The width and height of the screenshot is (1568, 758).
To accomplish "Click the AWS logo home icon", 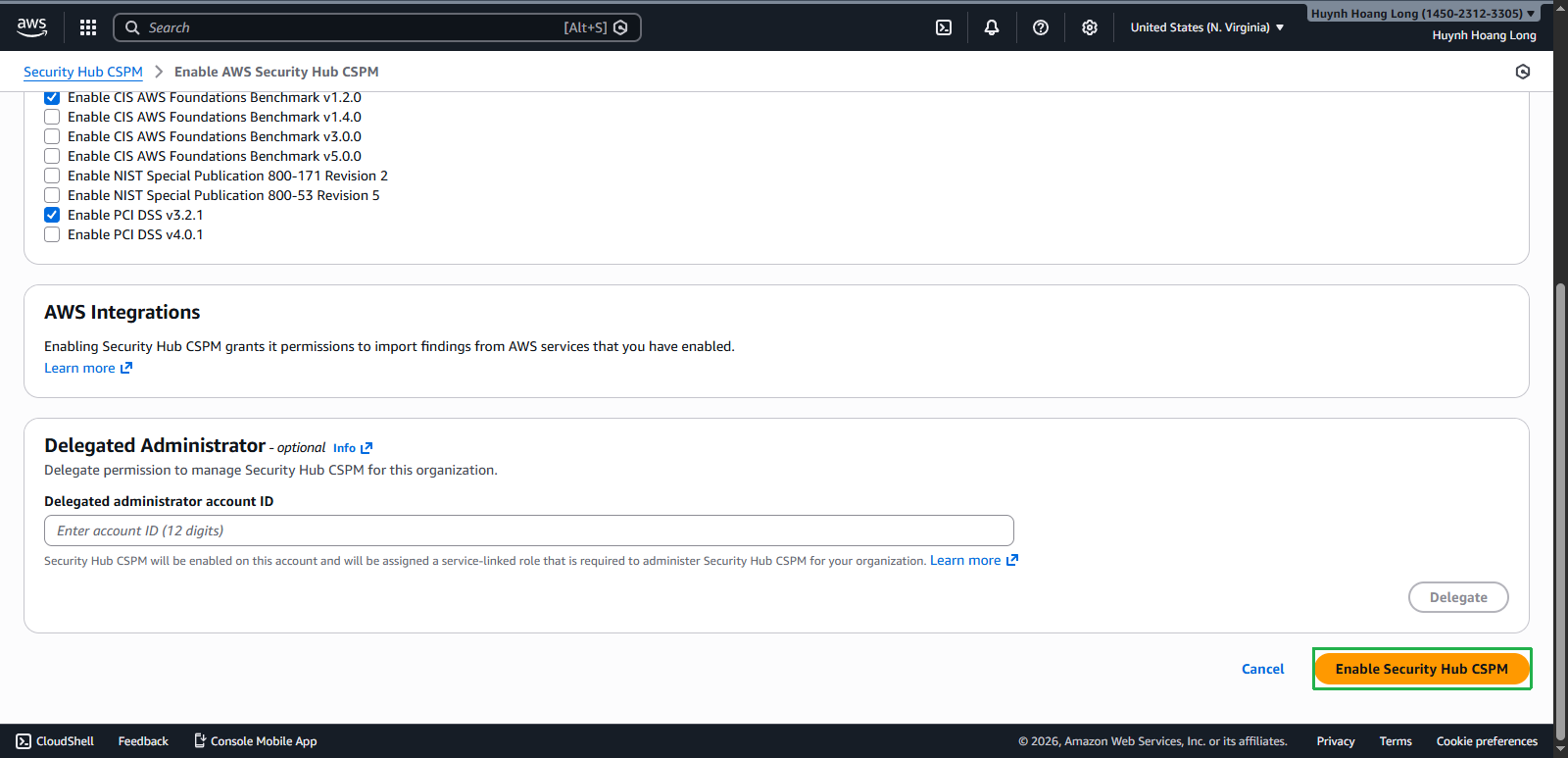I will (x=32, y=27).
